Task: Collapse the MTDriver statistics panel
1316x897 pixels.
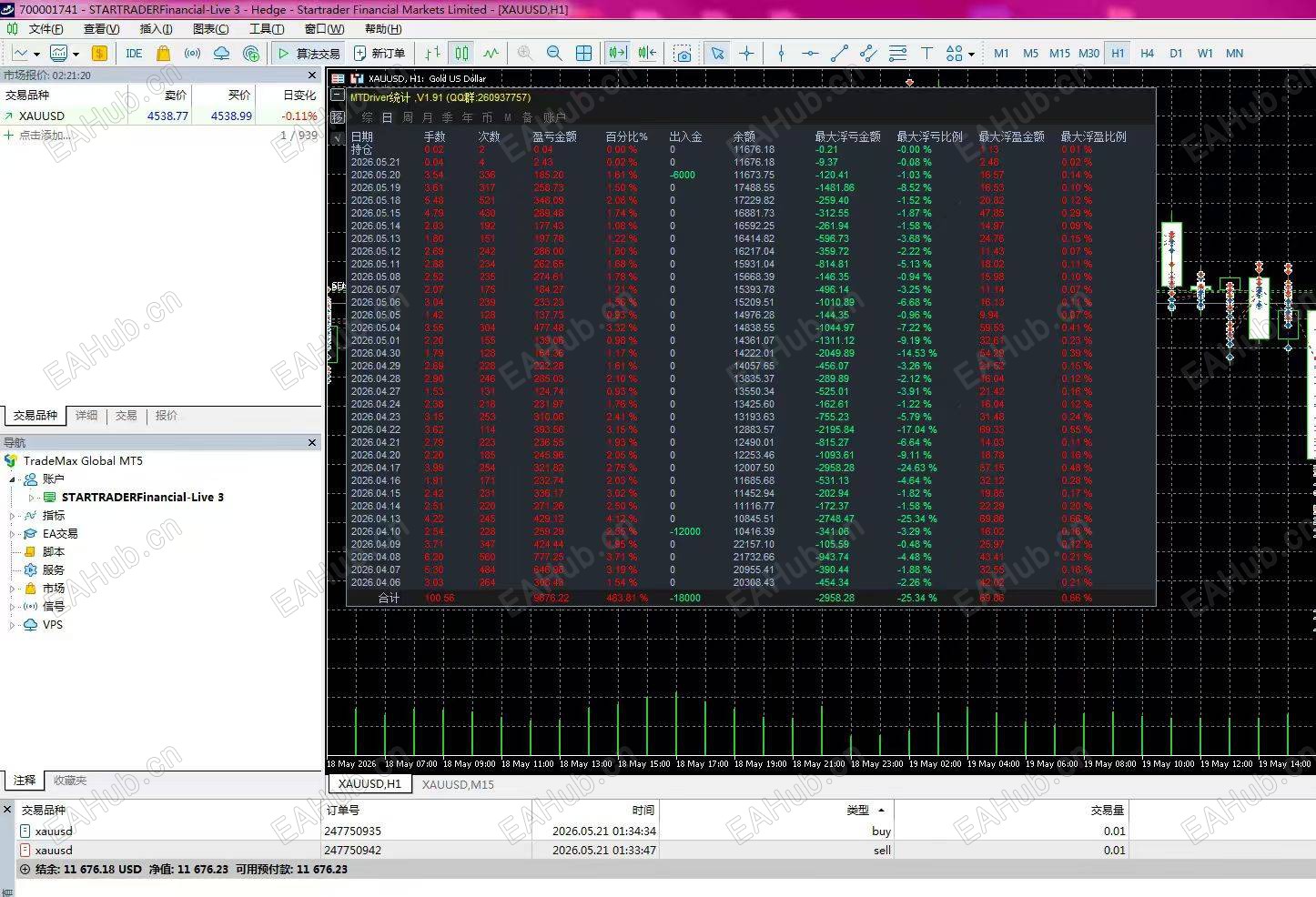Action: click(x=338, y=96)
